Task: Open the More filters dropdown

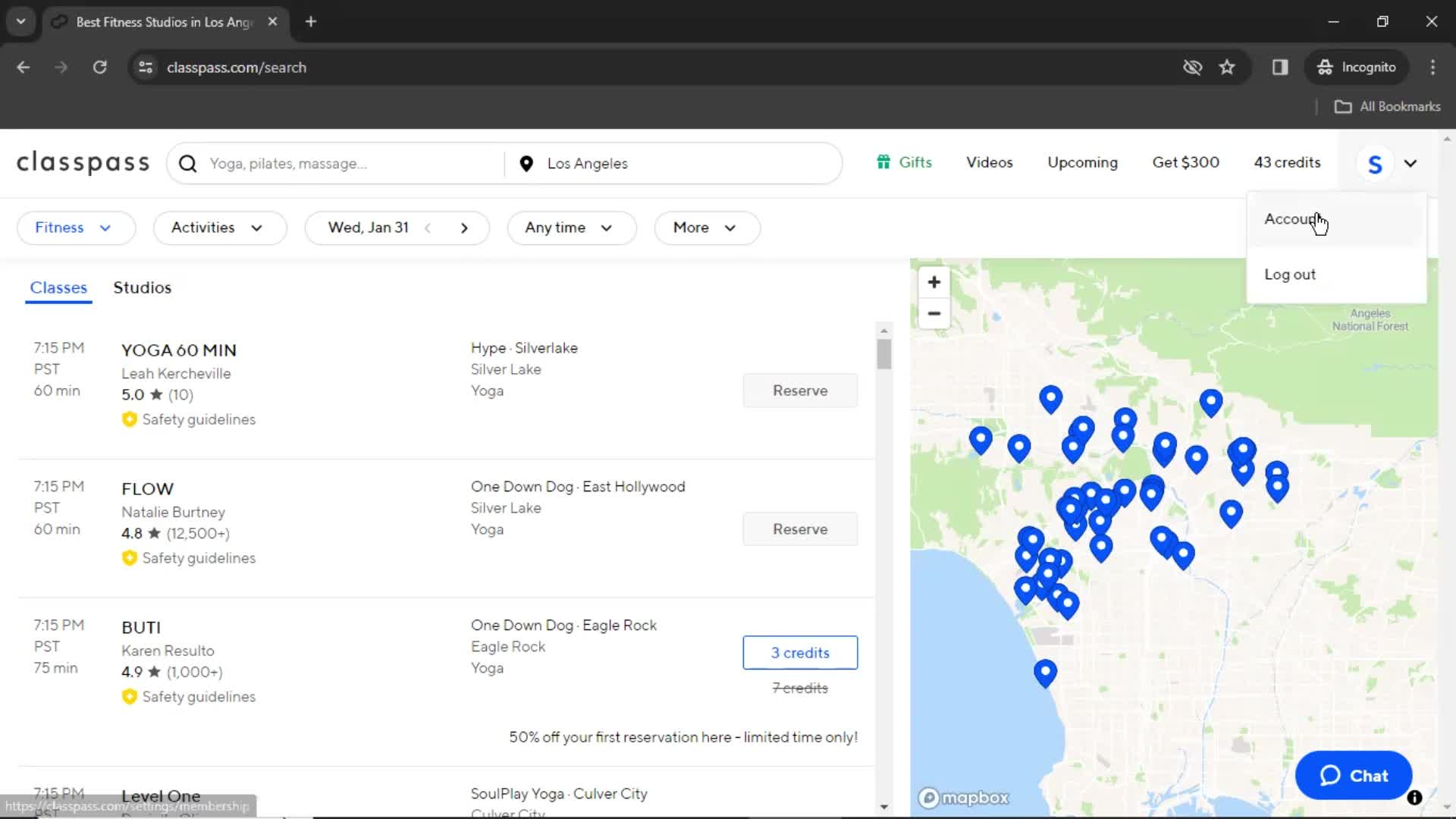Action: 707,228
